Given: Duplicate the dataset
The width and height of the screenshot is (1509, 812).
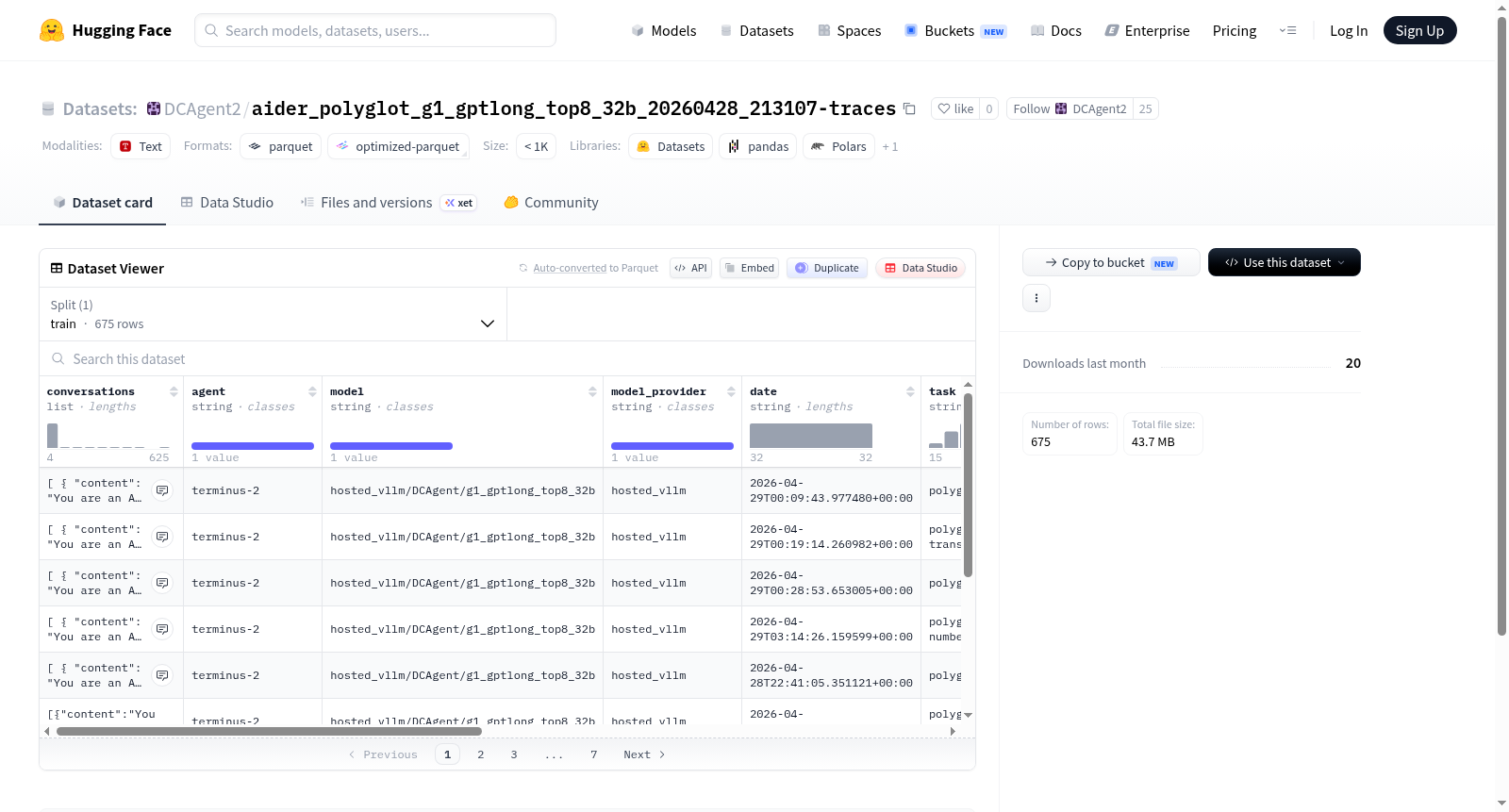Looking at the screenshot, I should 827,268.
